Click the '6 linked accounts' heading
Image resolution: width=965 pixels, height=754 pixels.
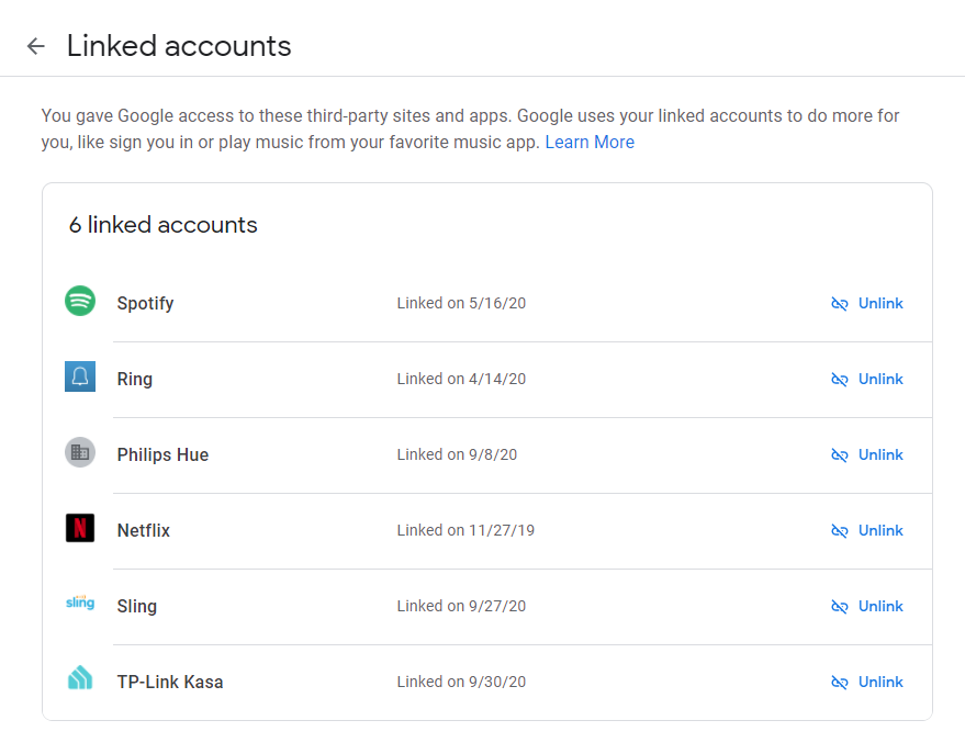pyautogui.click(x=163, y=225)
